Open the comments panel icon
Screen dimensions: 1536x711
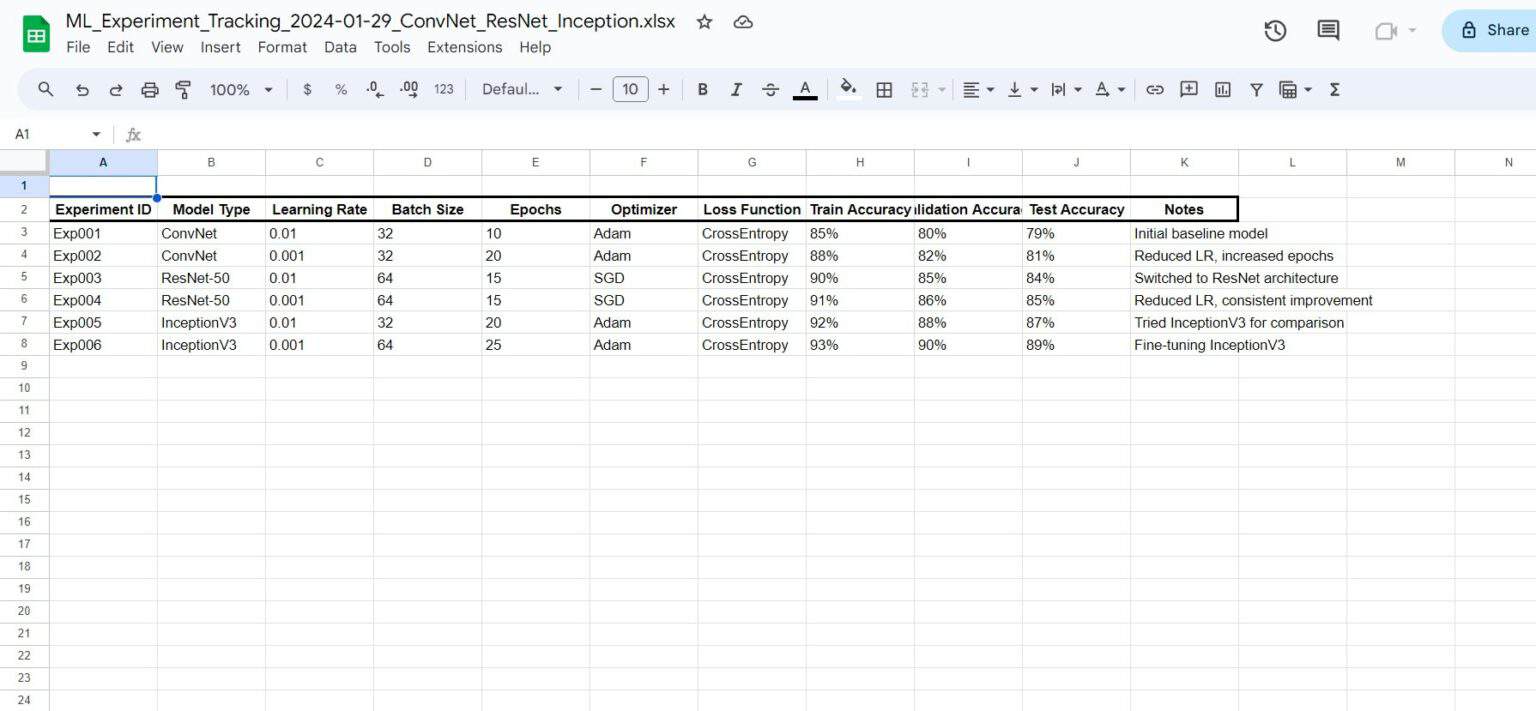(x=1328, y=30)
